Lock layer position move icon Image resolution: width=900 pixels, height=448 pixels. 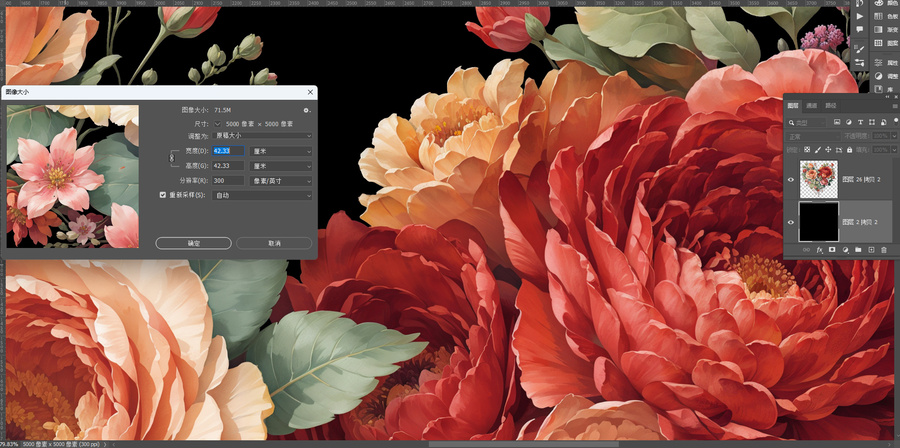(828, 150)
